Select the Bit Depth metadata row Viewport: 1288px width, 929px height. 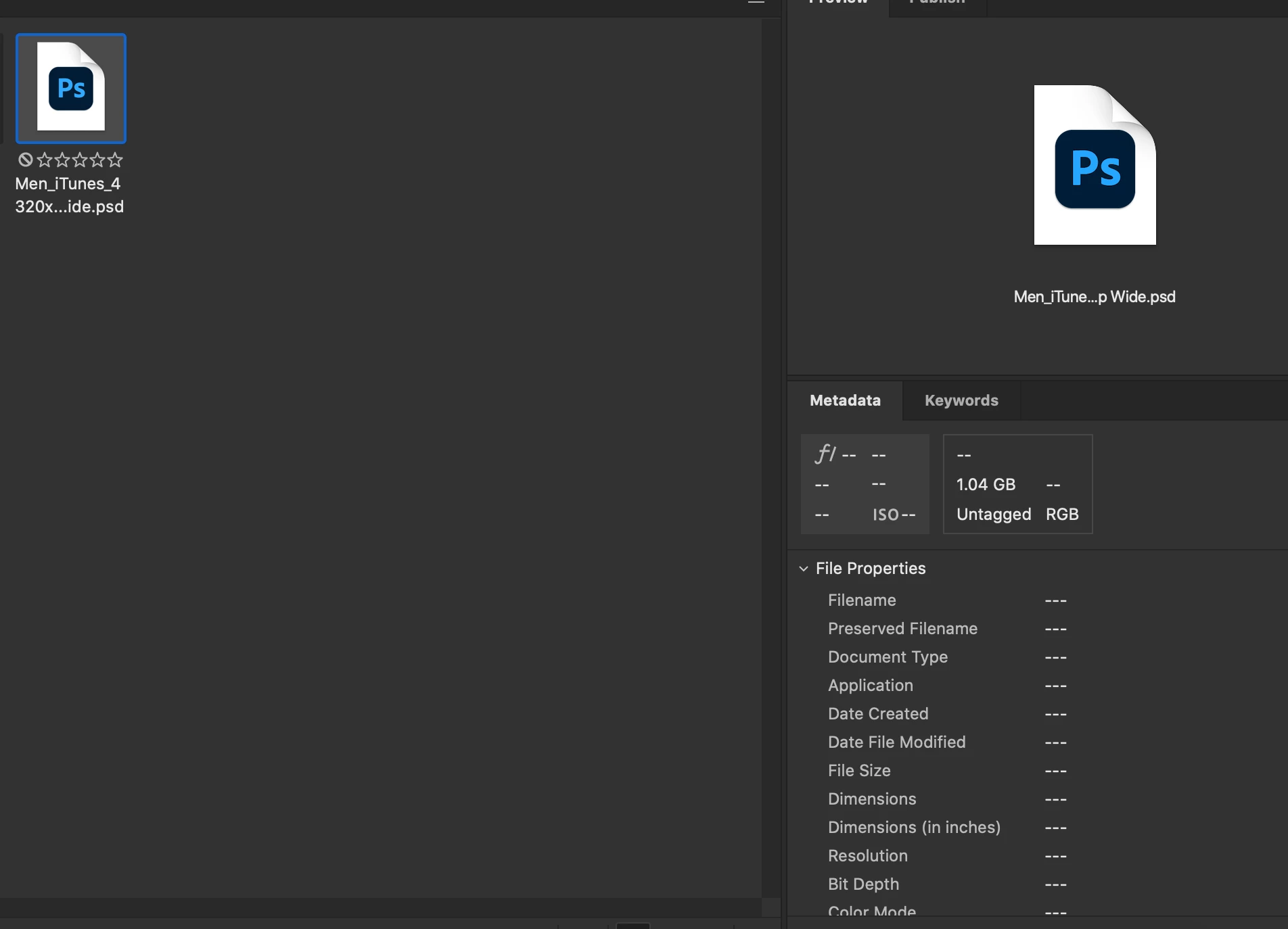click(1038, 884)
